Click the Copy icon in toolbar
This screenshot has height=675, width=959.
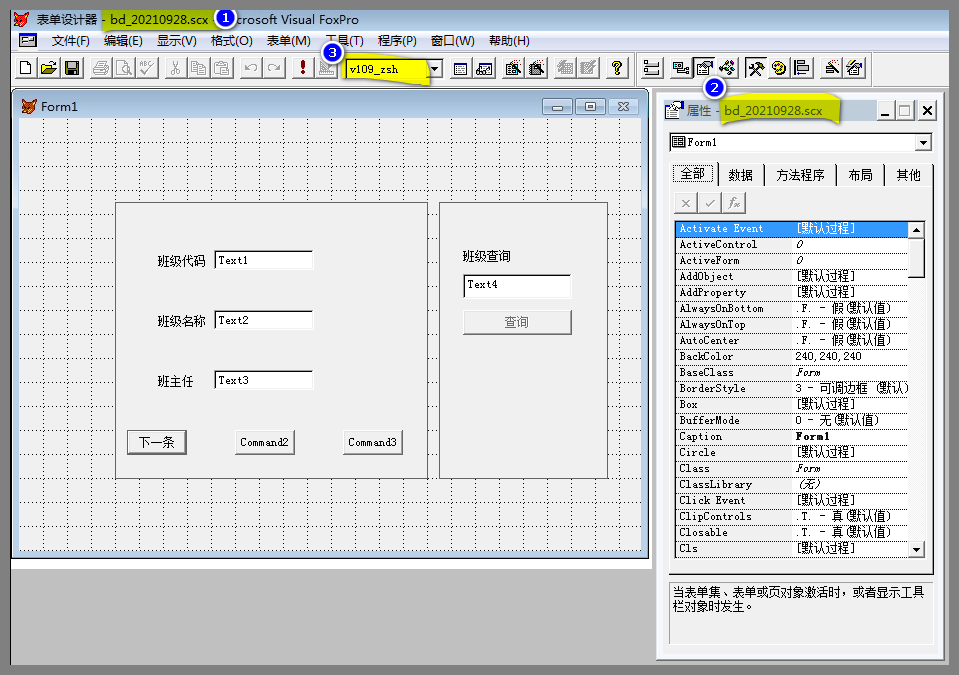pos(198,68)
